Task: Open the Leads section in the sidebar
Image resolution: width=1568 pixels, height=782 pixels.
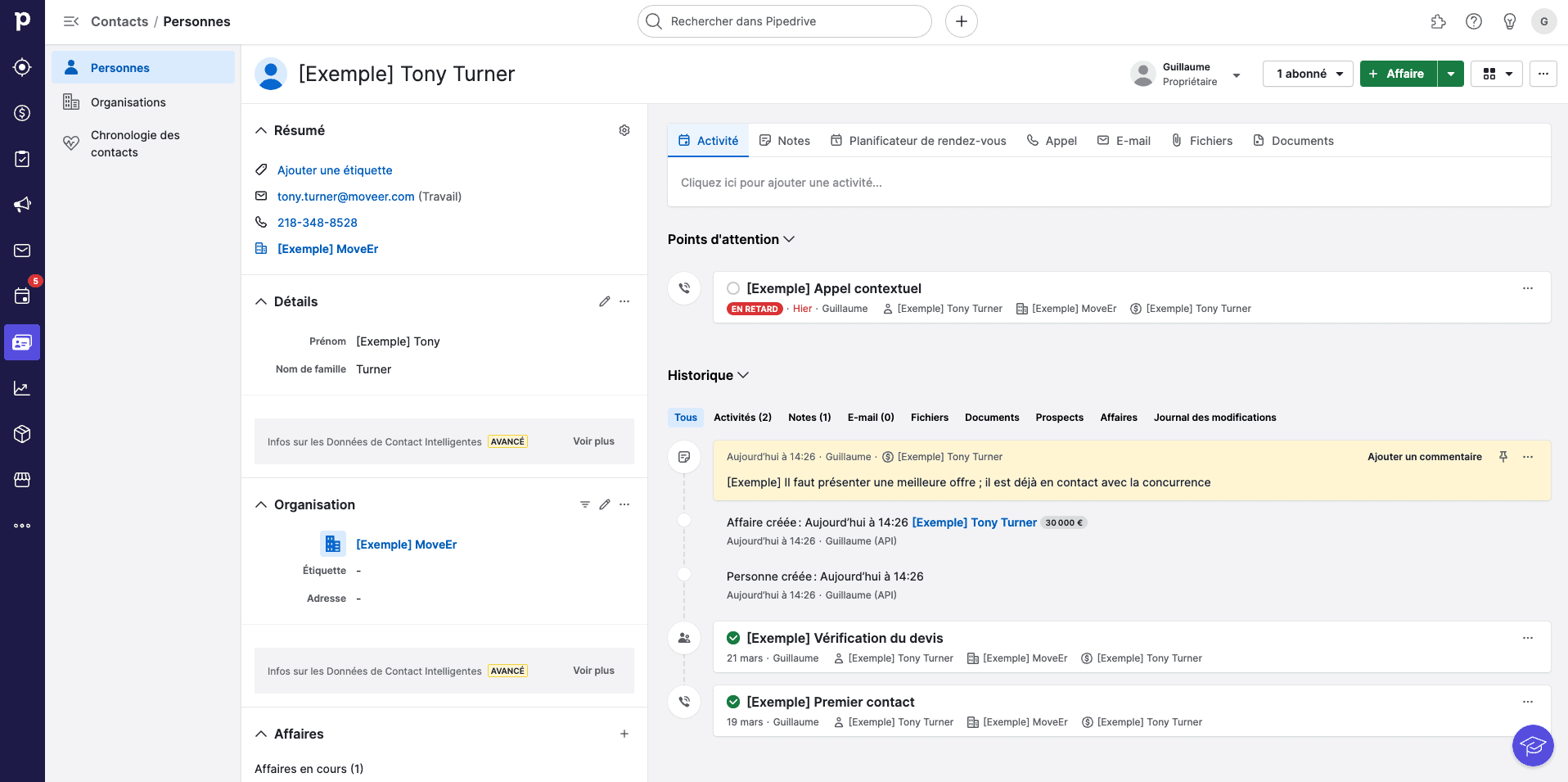Action: click(x=22, y=67)
